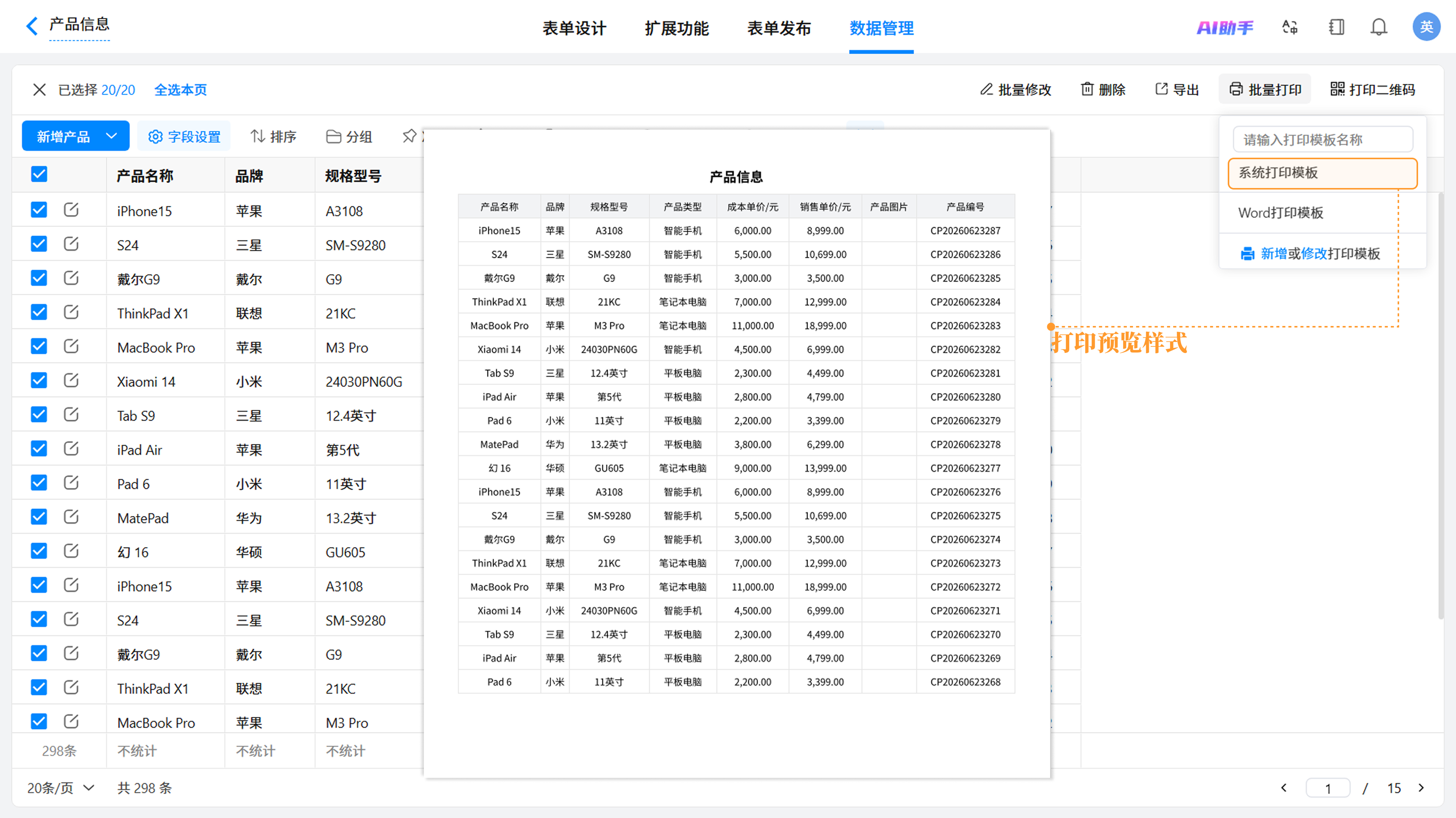Viewport: 1456px width, 818px height.
Task: Open 不统计 summary under 品牌 column
Action: [256, 751]
